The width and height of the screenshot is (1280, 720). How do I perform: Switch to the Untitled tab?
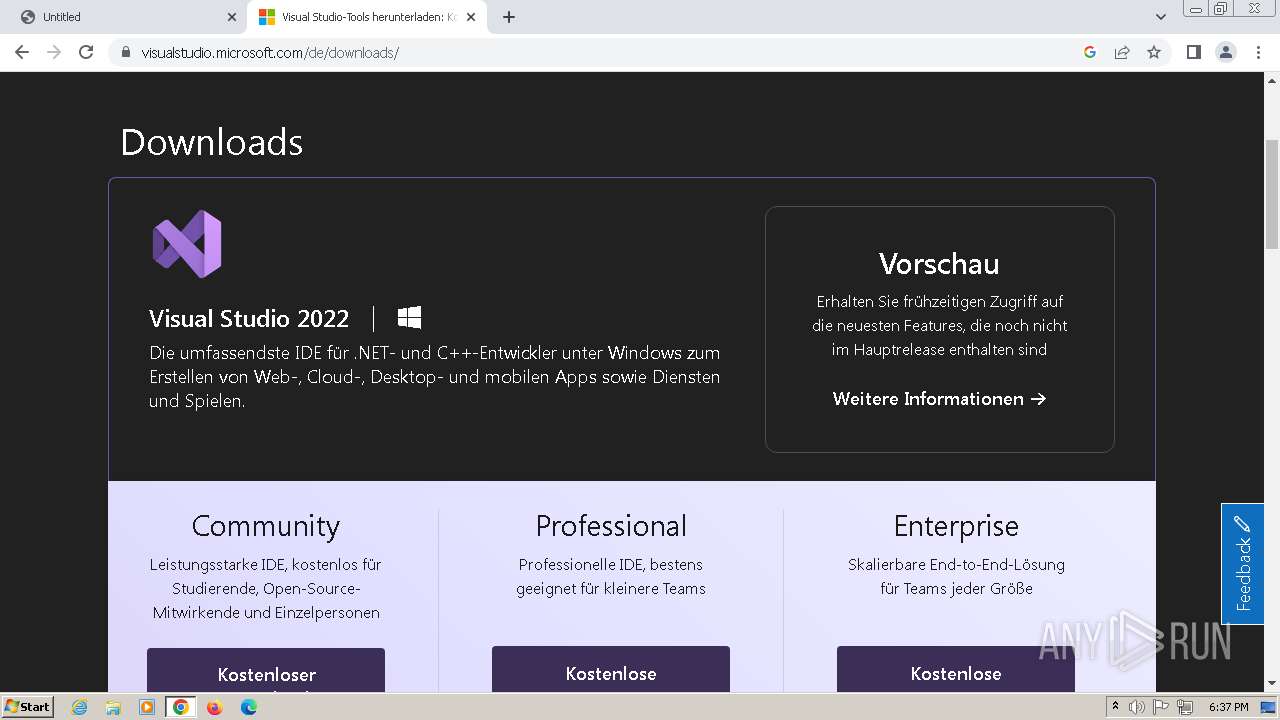(x=125, y=17)
